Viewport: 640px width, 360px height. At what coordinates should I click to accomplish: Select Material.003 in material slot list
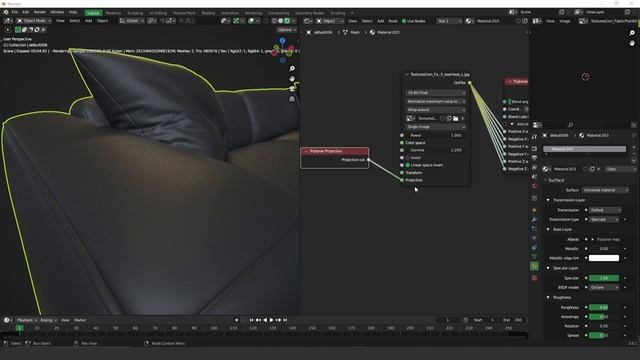coord(584,149)
